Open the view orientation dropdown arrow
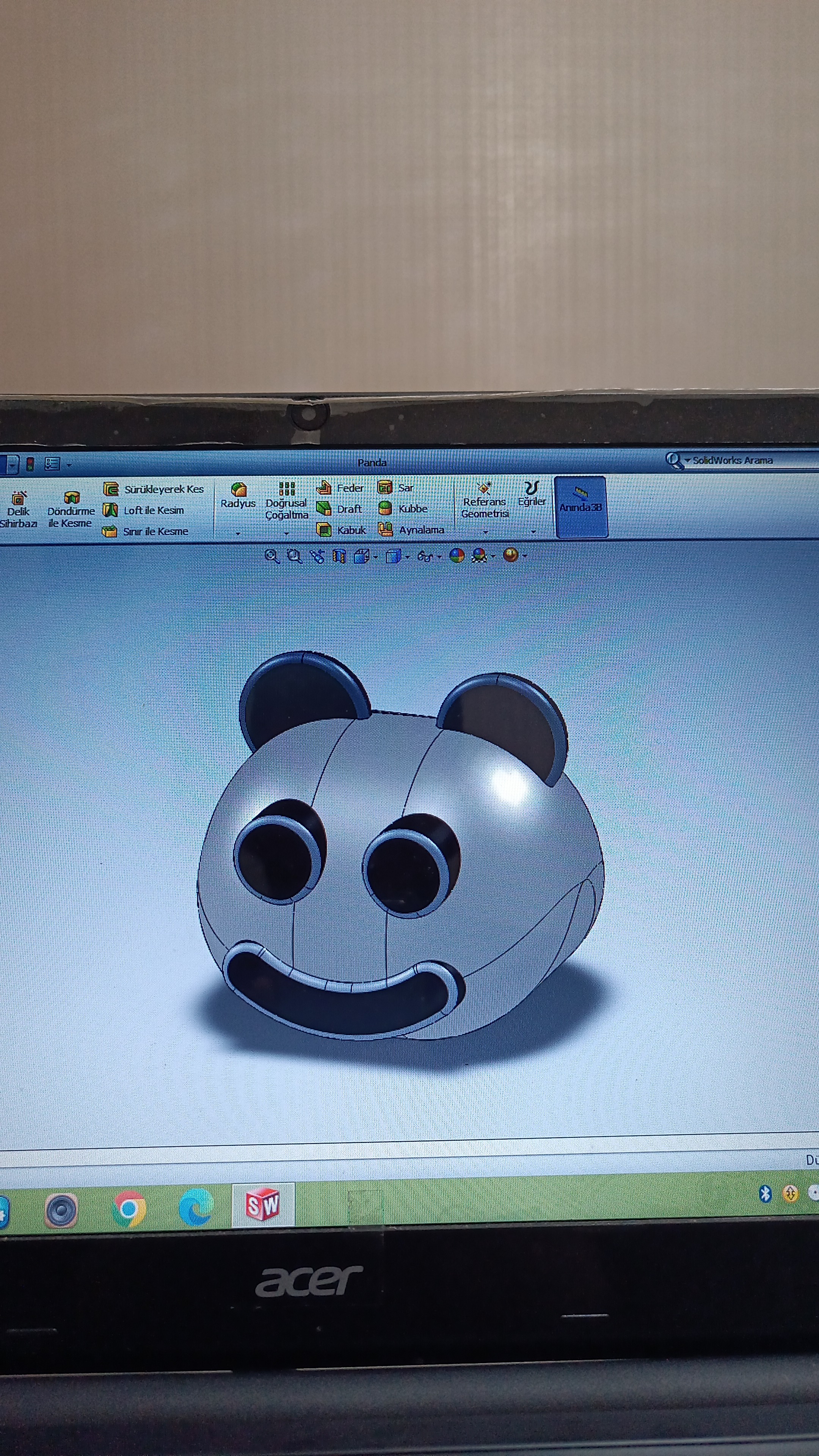 (x=376, y=558)
